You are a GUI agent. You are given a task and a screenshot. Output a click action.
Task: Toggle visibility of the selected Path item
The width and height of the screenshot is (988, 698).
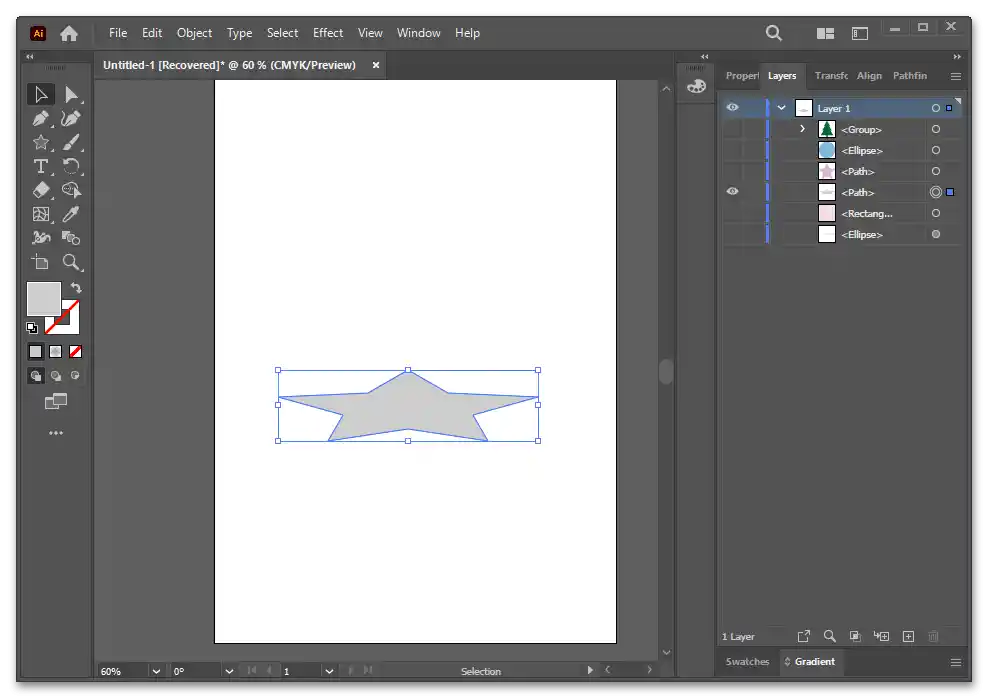732,192
